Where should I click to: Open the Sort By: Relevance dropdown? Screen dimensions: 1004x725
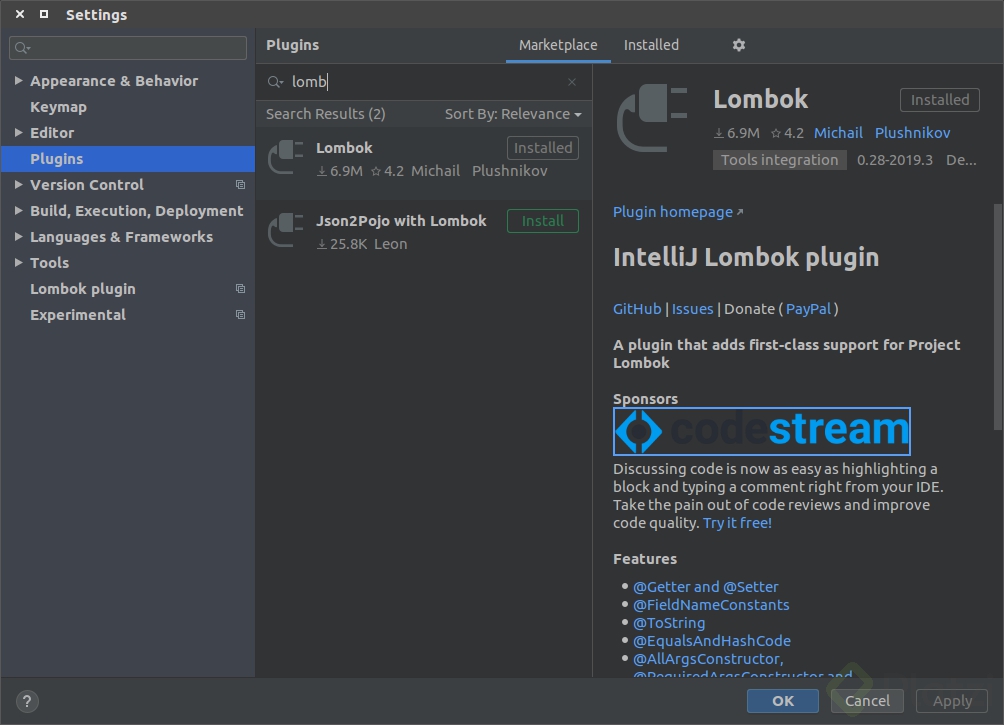513,114
